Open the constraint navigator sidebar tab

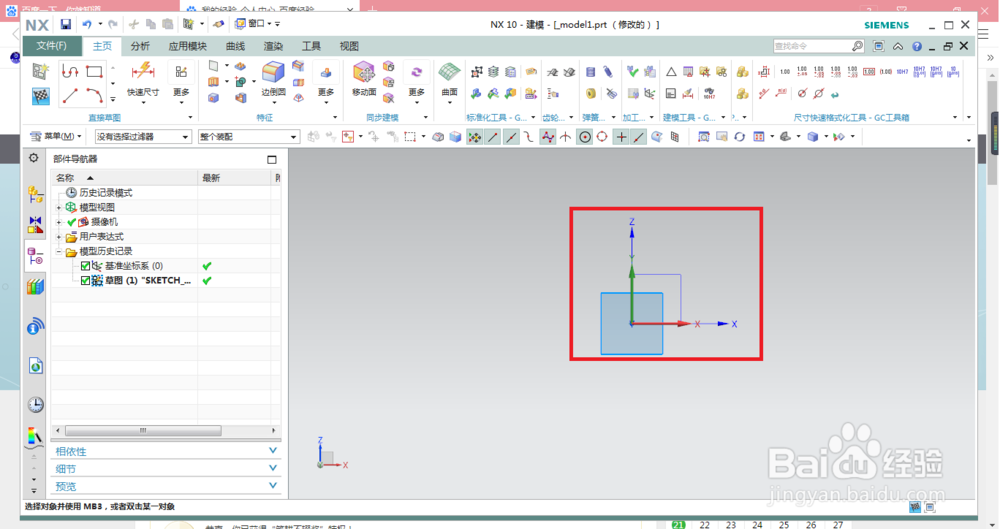(35, 224)
